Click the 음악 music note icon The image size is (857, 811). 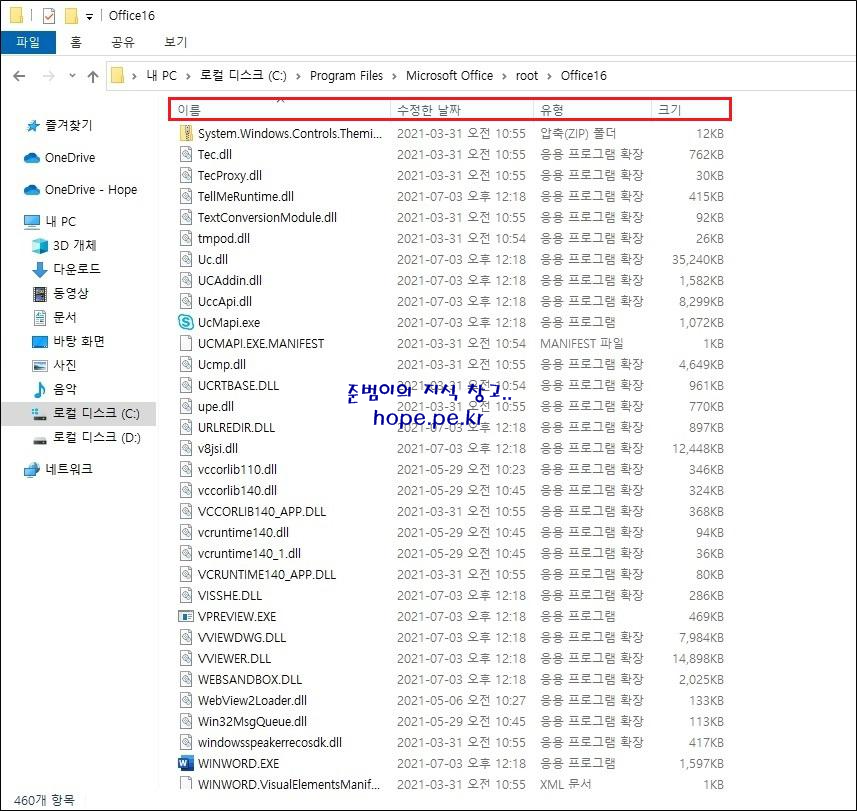click(x=40, y=390)
